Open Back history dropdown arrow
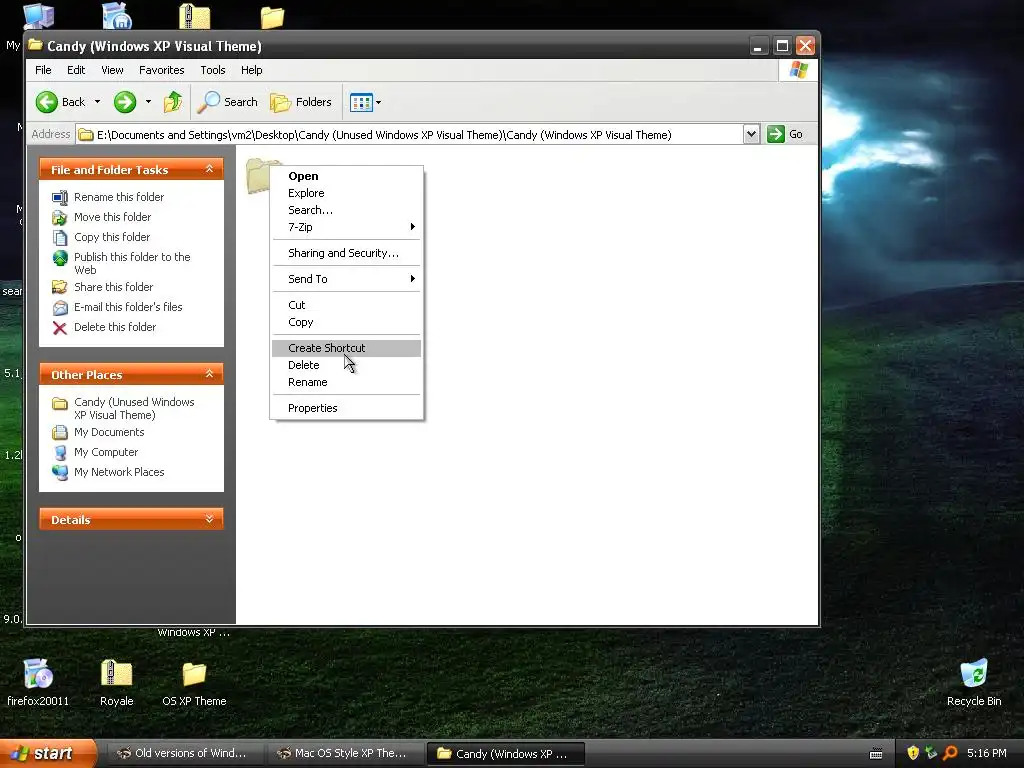The height and width of the screenshot is (768, 1024). click(x=97, y=102)
